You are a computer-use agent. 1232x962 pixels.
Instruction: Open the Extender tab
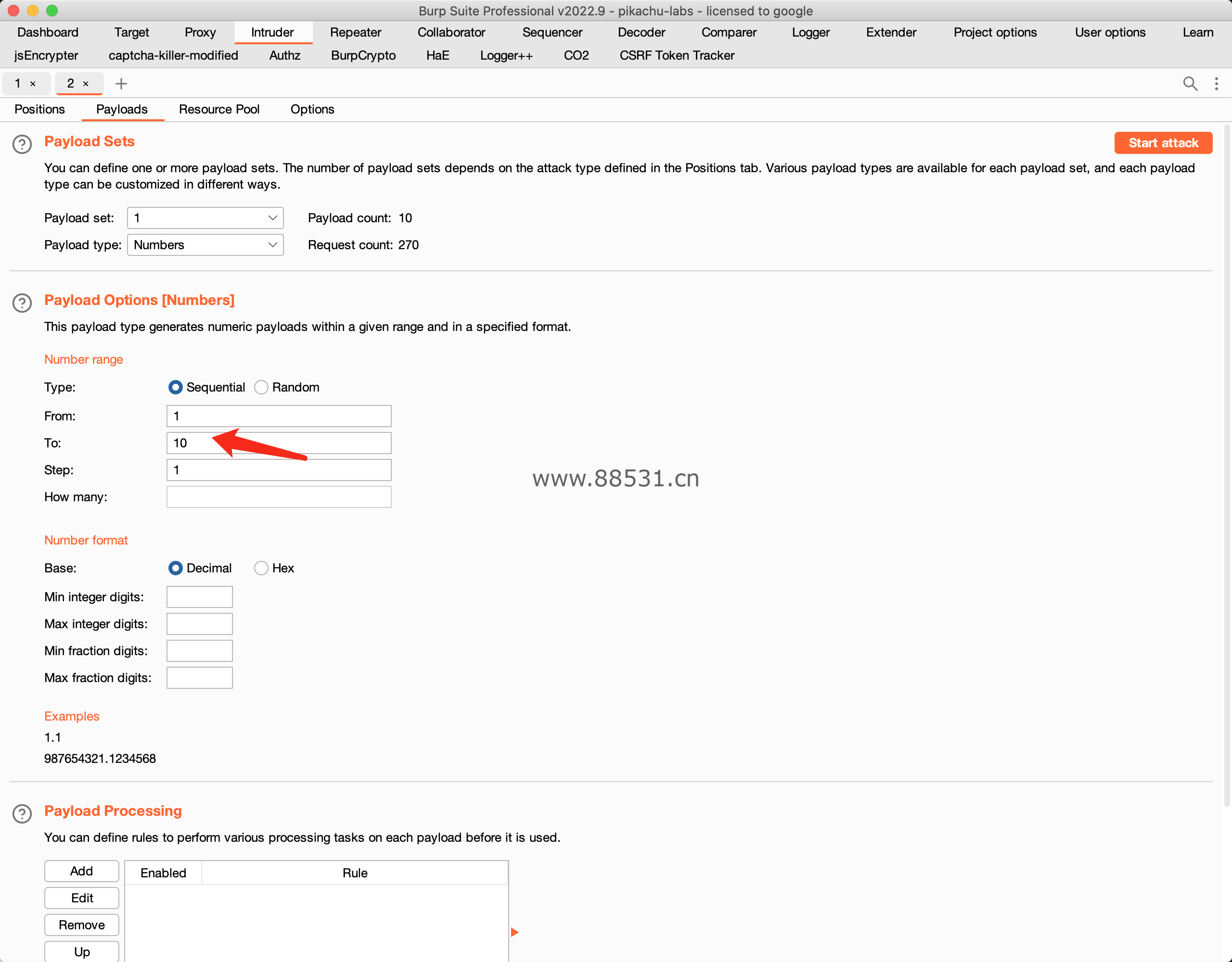pyautogui.click(x=891, y=32)
